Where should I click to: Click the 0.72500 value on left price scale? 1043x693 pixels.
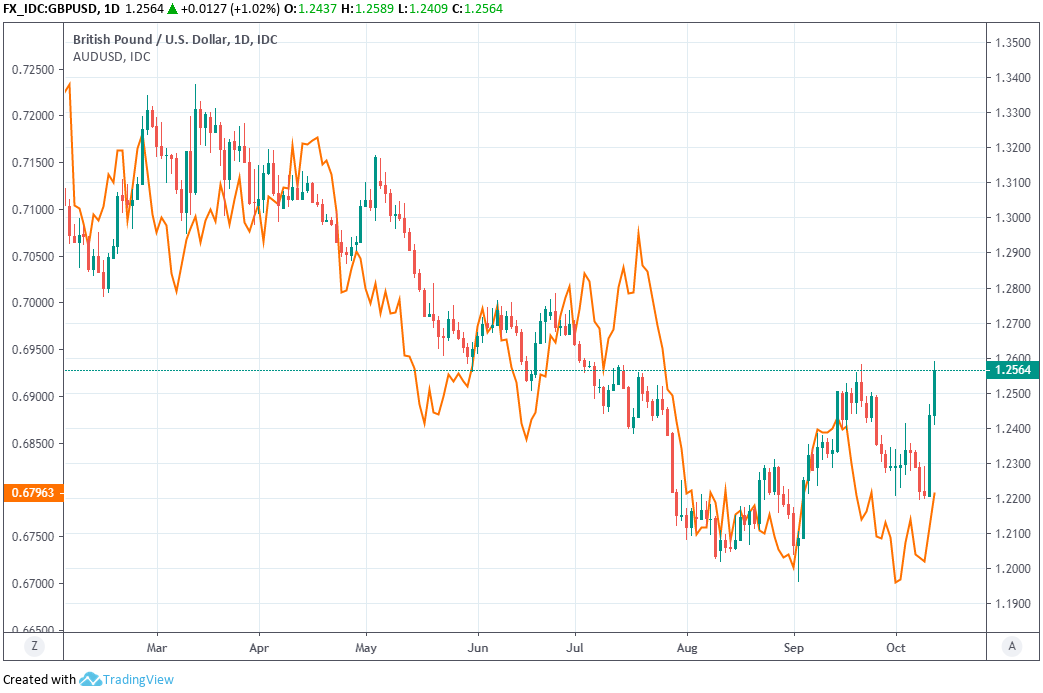(x=32, y=69)
